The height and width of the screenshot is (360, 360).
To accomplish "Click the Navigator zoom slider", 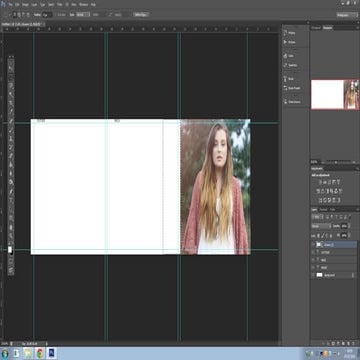I will [x=335, y=162].
